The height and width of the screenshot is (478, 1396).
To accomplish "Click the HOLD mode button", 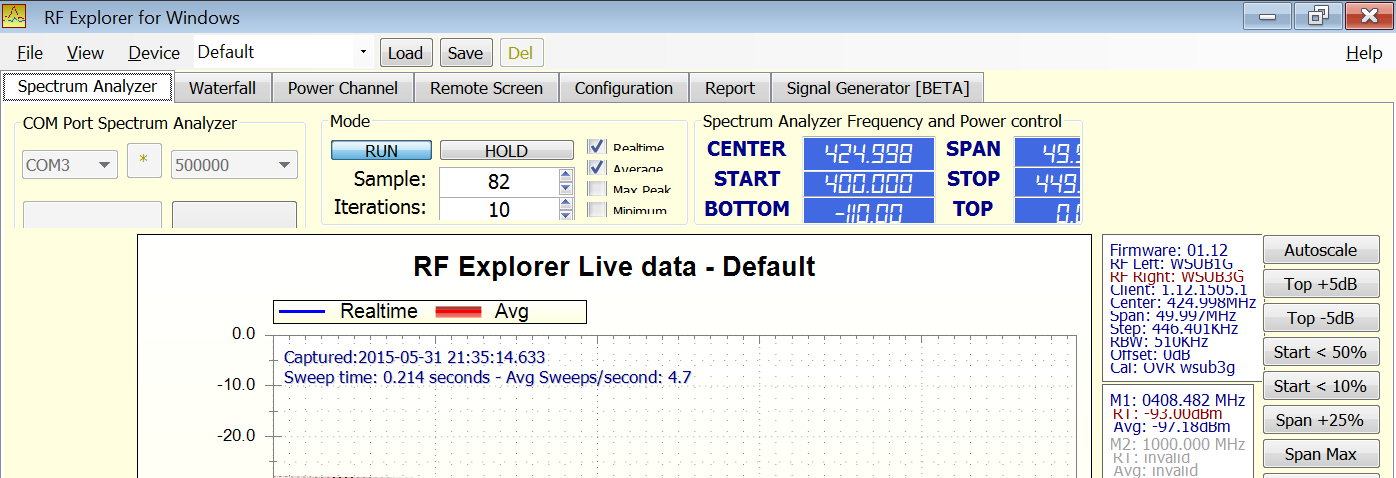I will pos(506,151).
